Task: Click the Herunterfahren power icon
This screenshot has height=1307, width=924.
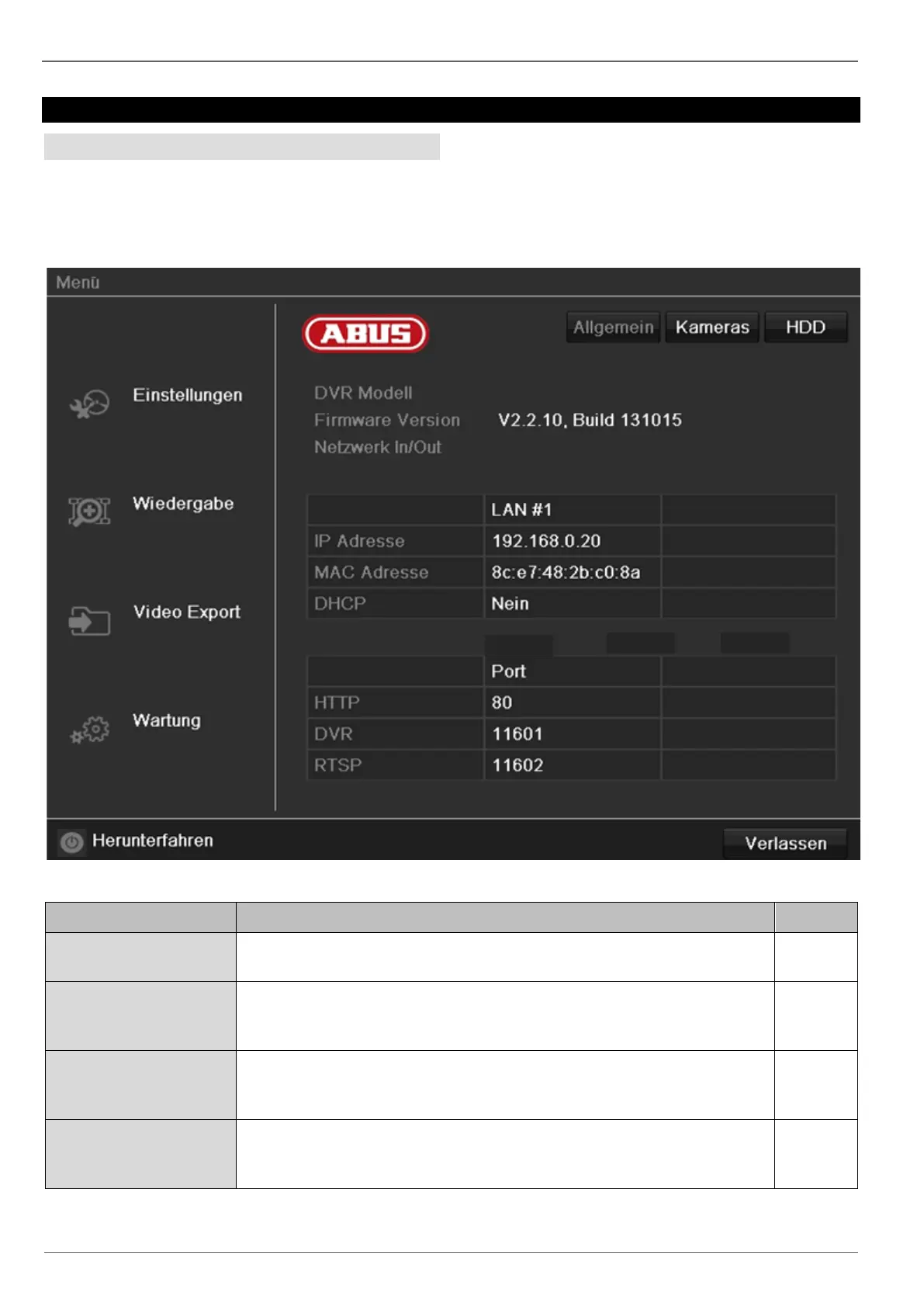Action: click(x=71, y=842)
